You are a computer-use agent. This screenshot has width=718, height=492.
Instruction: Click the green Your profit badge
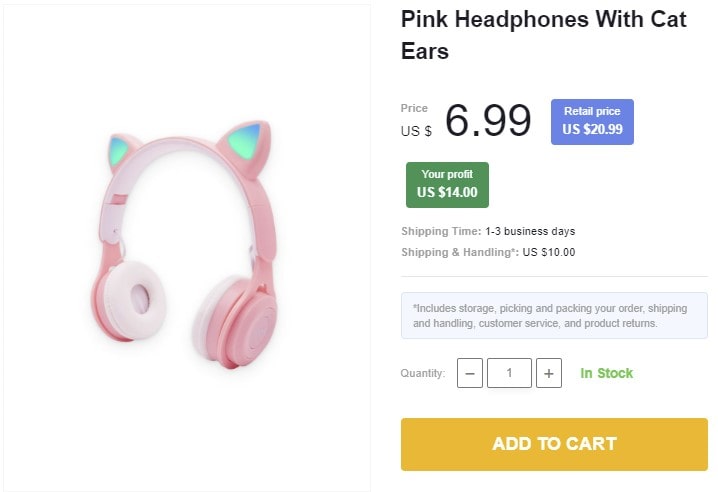(447, 184)
